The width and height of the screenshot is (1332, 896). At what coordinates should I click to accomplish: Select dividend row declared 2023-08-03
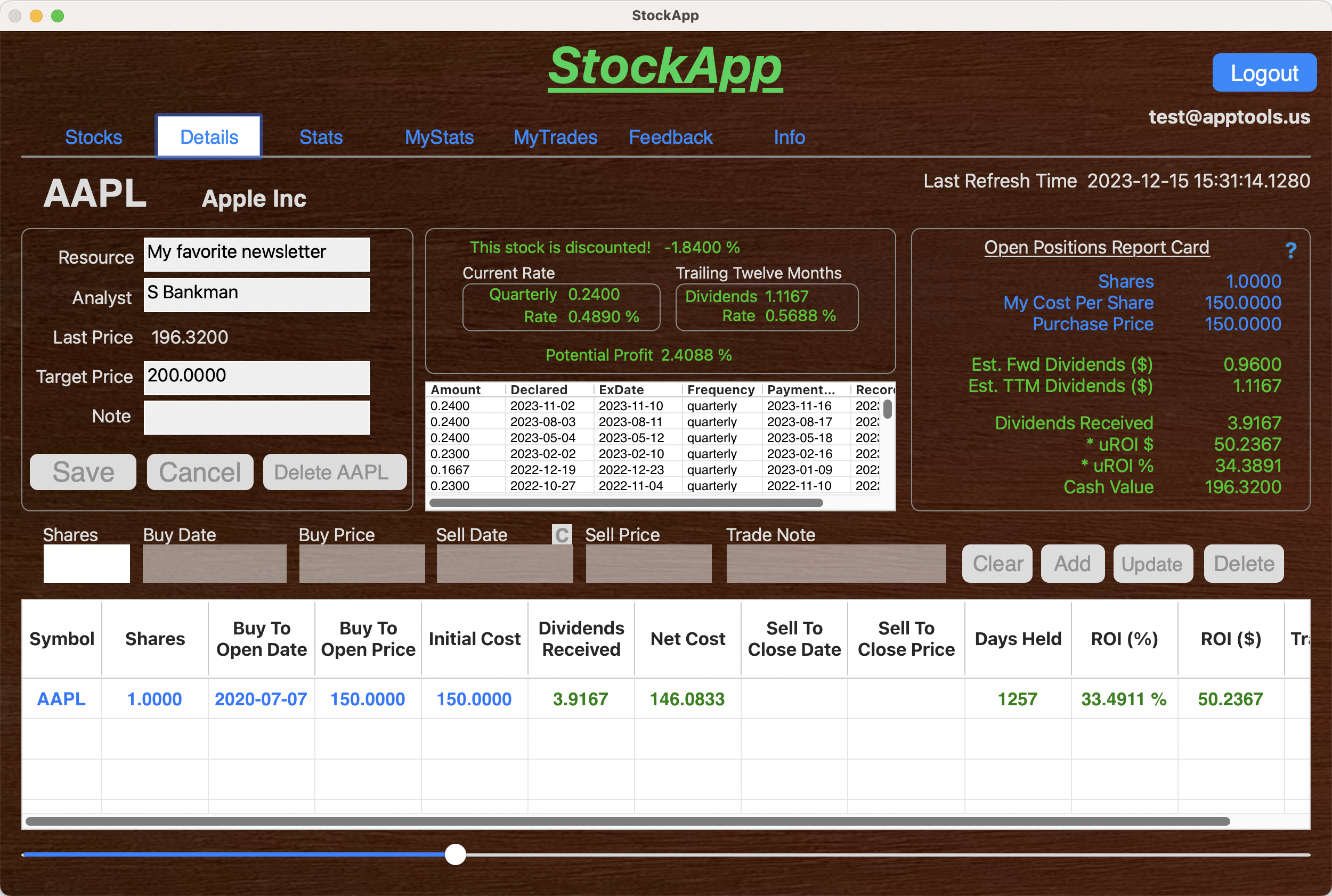(x=654, y=422)
